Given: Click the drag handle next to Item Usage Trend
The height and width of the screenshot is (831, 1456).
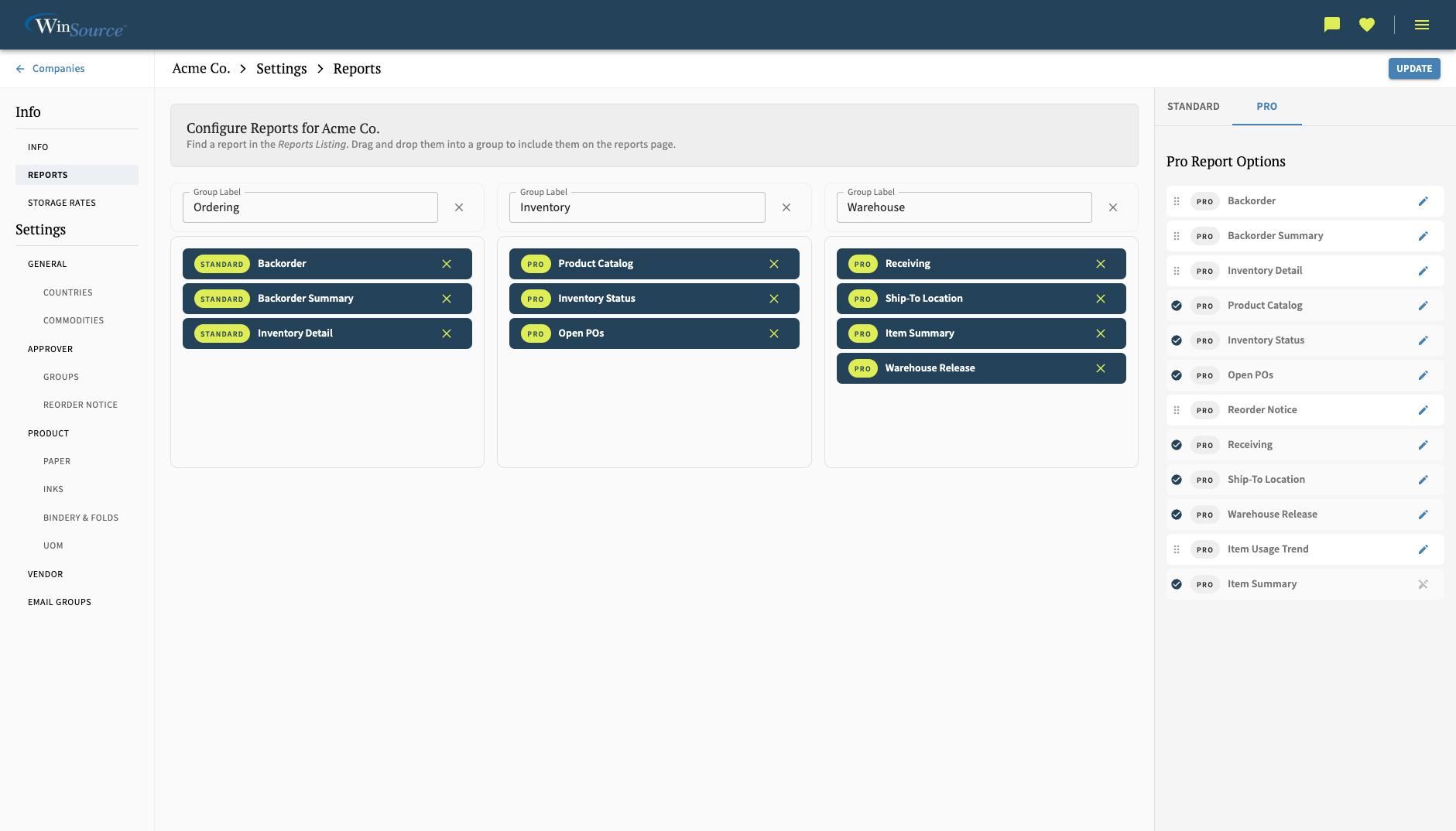Looking at the screenshot, I should (1177, 549).
